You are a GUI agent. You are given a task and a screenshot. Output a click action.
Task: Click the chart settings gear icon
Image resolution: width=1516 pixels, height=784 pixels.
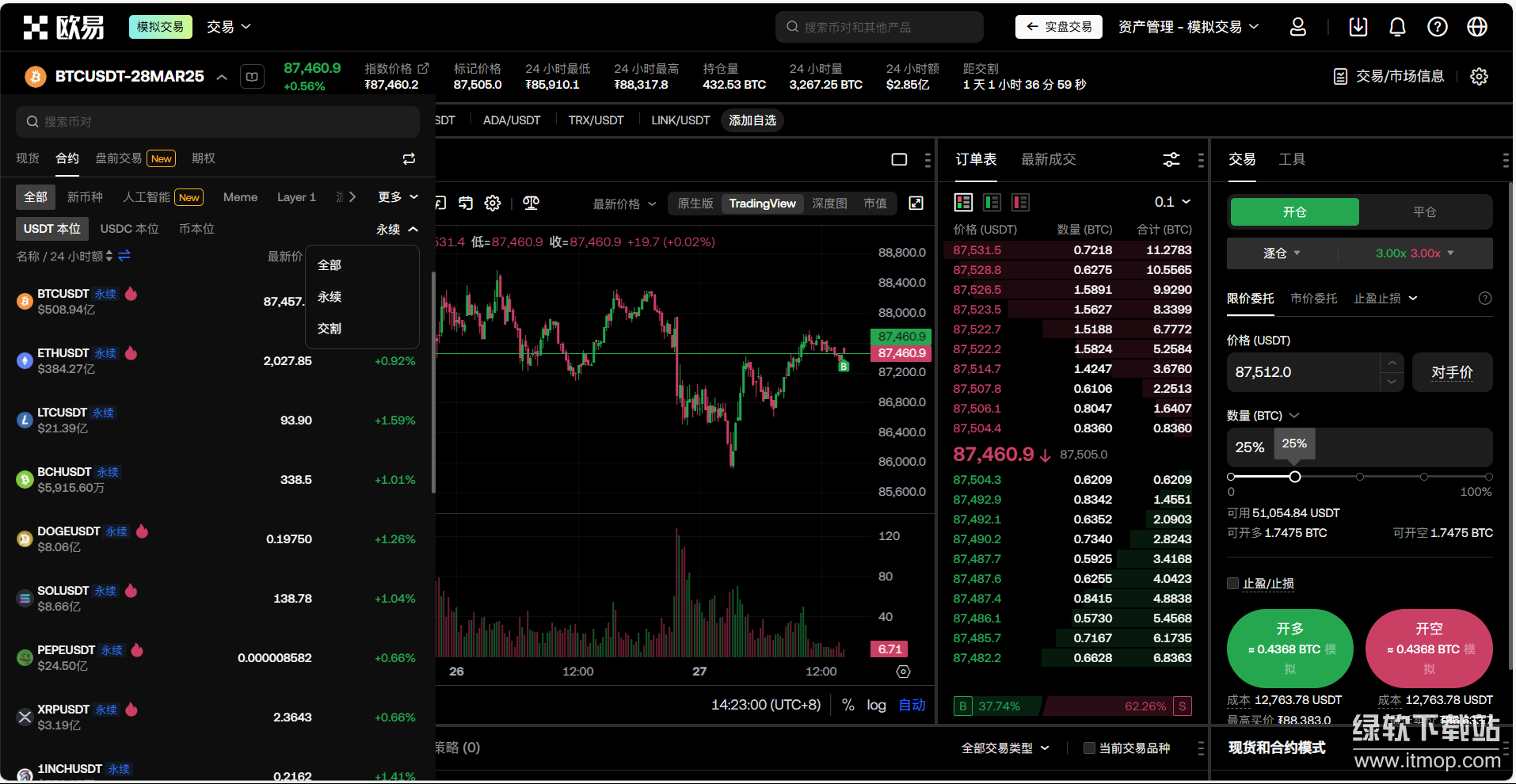click(493, 204)
